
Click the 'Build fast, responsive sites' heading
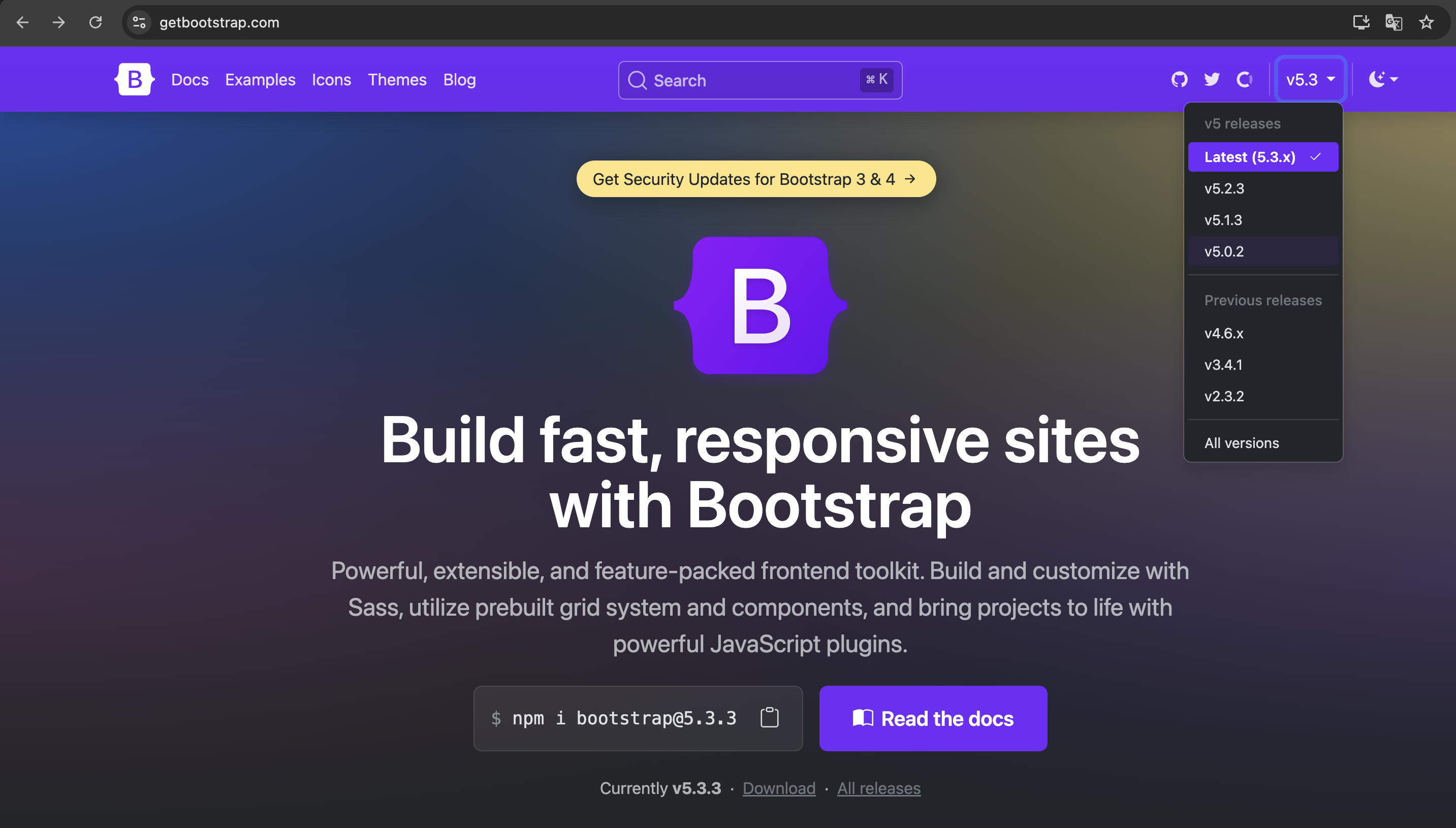(x=761, y=472)
